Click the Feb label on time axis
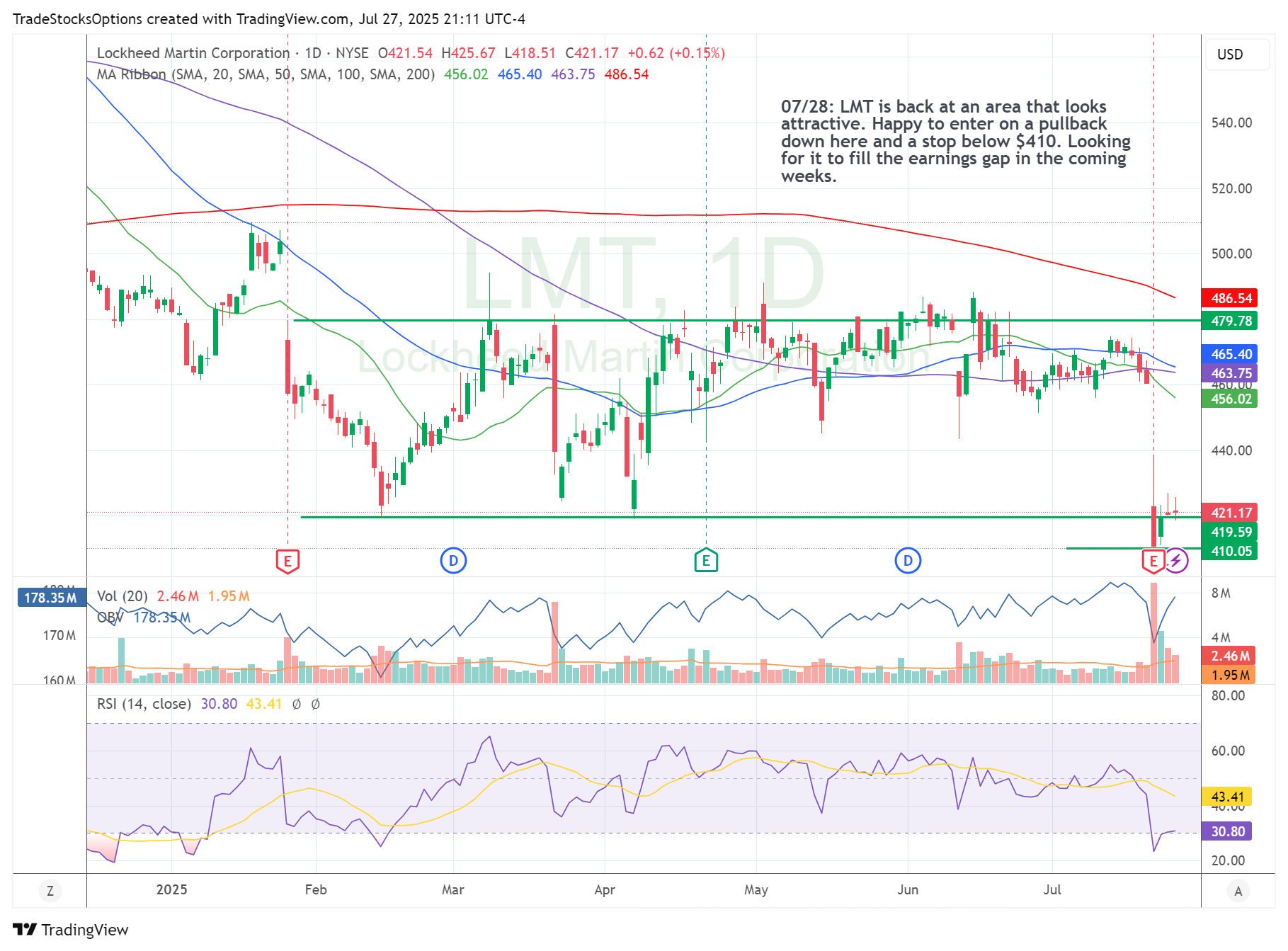This screenshot has width=1288, height=951. coord(316,890)
